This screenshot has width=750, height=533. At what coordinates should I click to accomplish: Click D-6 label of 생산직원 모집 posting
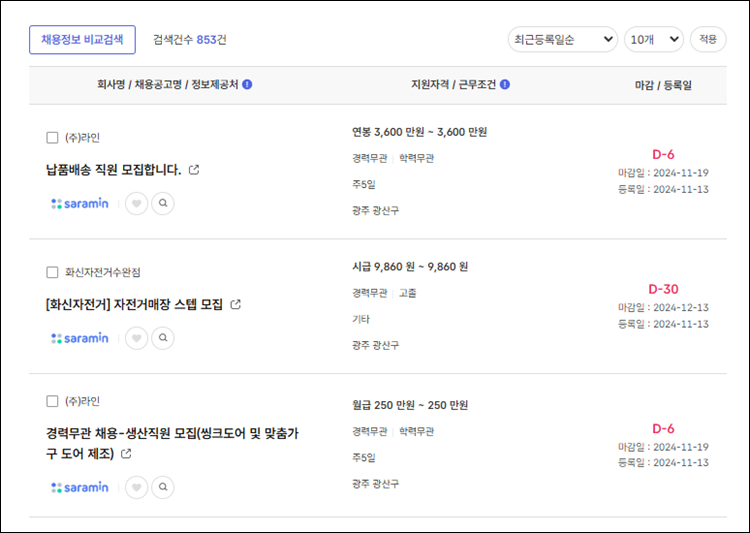[x=663, y=429]
